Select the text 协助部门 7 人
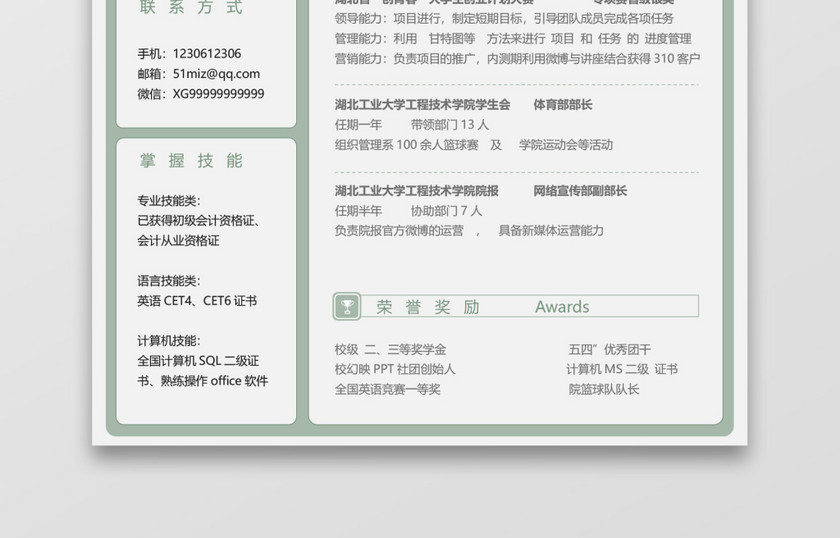This screenshot has height=538, width=840. (446, 211)
